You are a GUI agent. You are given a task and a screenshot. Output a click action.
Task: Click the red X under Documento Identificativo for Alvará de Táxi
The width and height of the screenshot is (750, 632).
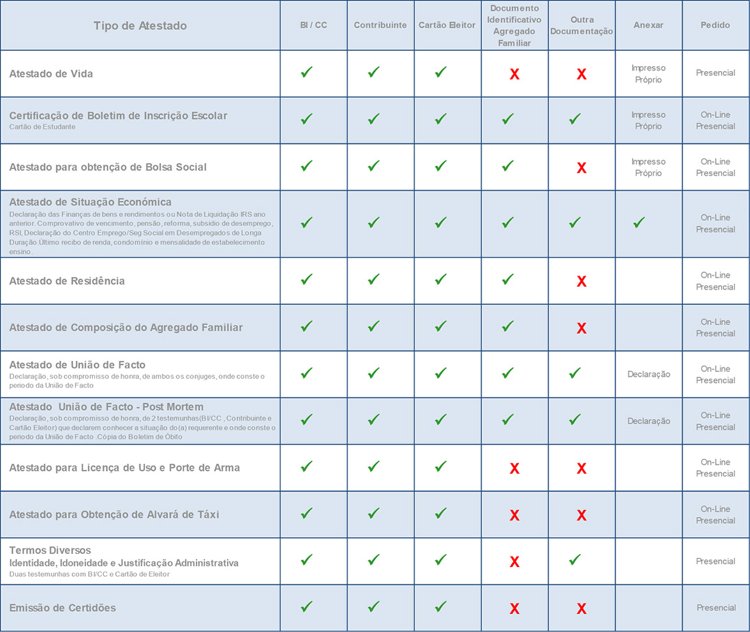pos(514,515)
